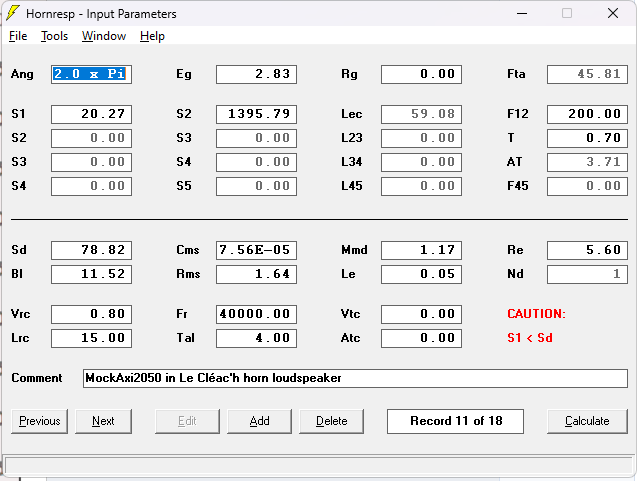The height and width of the screenshot is (481, 638).
Task: Click the 'Mmd' label
Action: (354, 250)
